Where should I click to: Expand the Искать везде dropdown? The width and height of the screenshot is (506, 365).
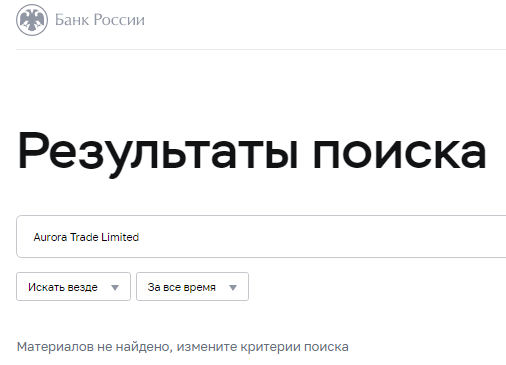[73, 287]
